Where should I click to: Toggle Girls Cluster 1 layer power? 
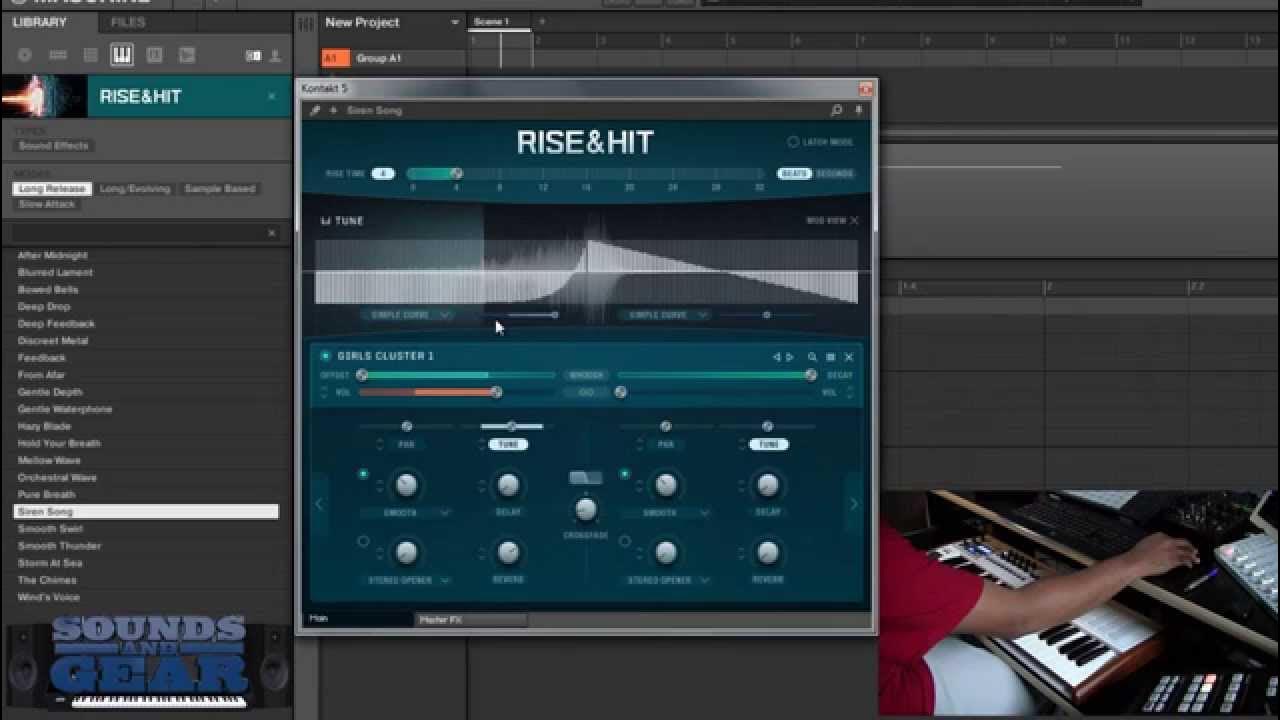[325, 356]
